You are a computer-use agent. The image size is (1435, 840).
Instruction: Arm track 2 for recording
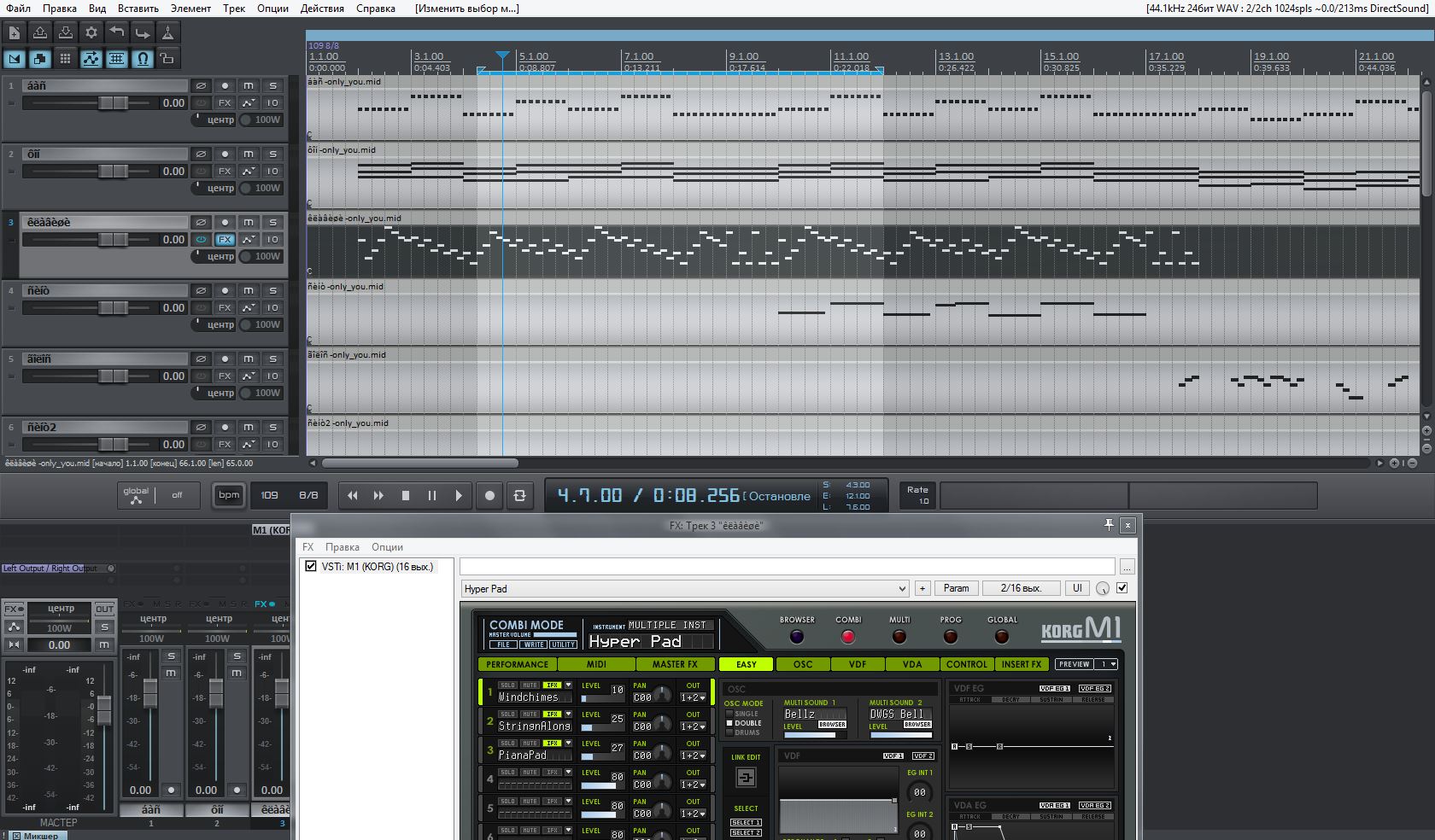[225, 154]
